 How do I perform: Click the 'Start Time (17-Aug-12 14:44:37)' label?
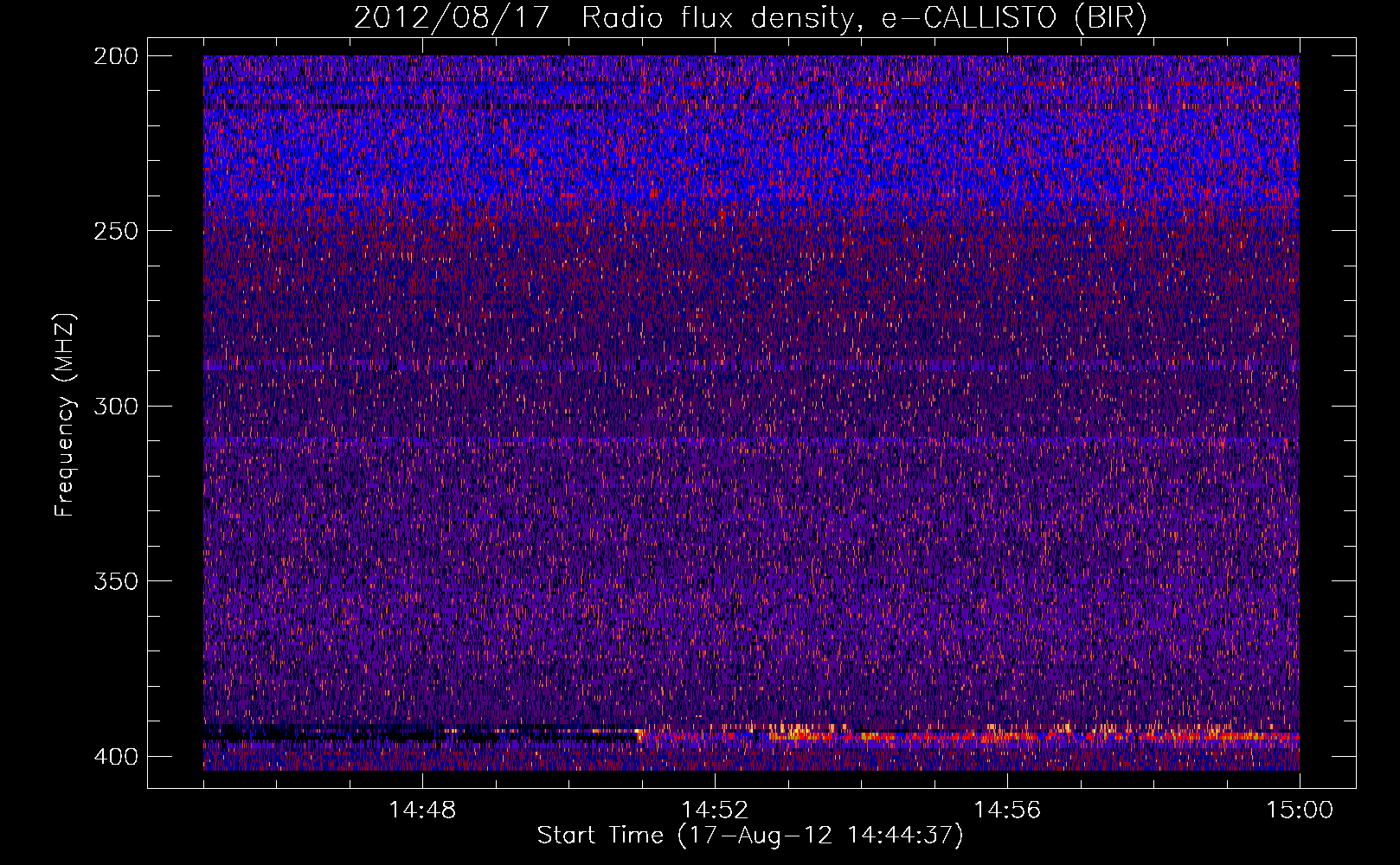tap(750, 836)
